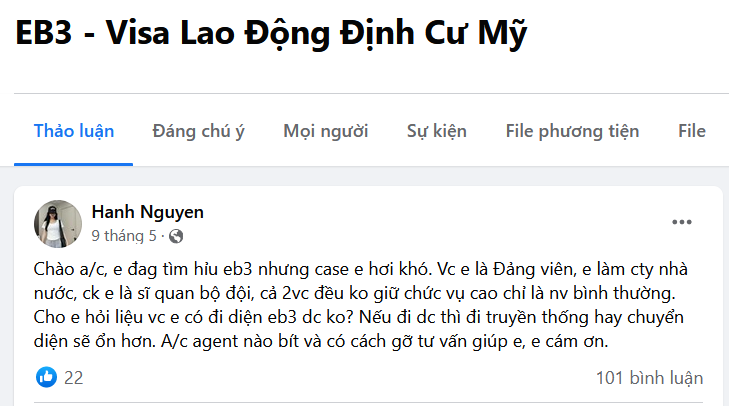Open the Đáng chú ý tab
The width and height of the screenshot is (729, 406).
click(199, 131)
